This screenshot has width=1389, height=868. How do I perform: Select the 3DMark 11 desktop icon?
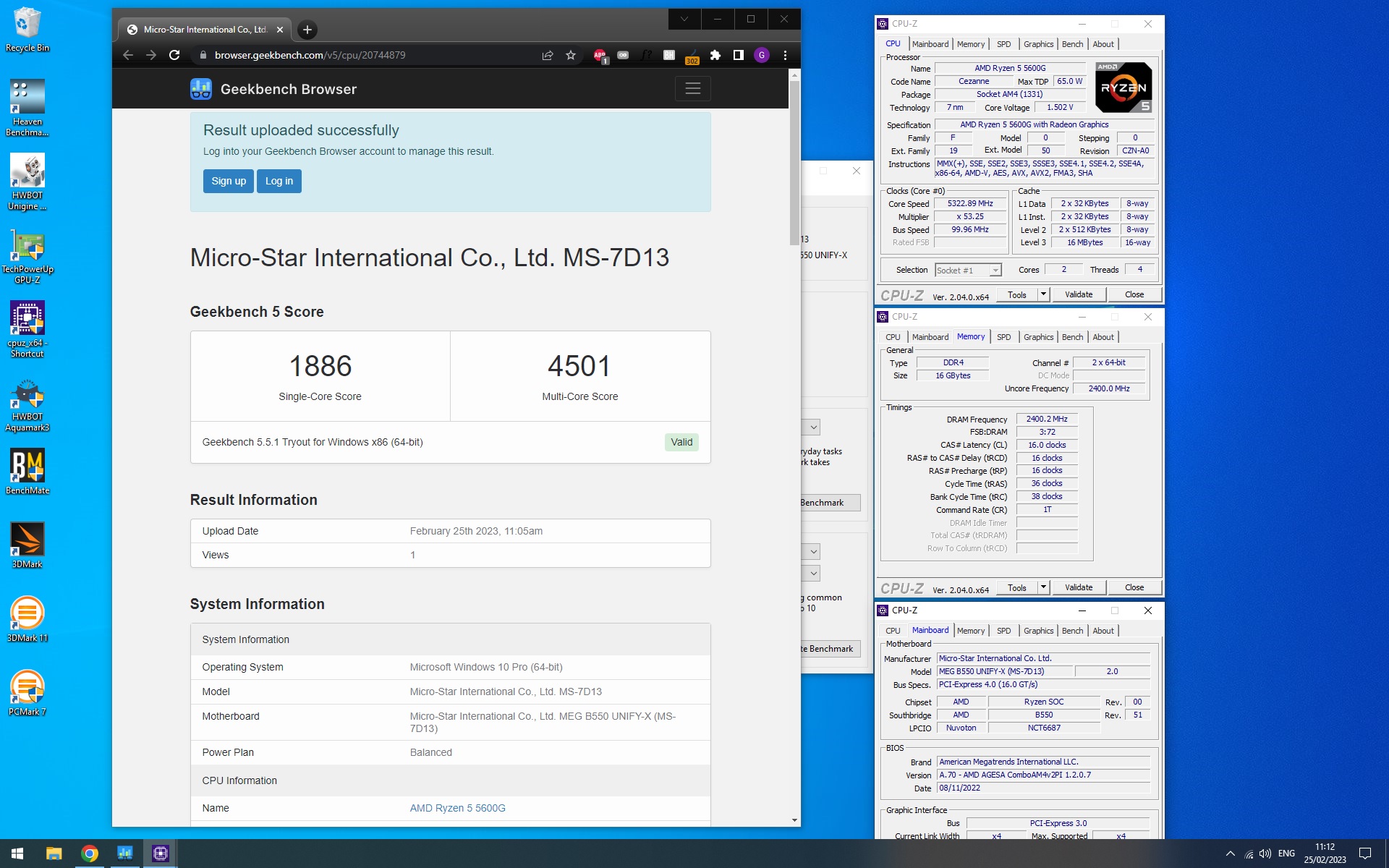click(x=27, y=619)
